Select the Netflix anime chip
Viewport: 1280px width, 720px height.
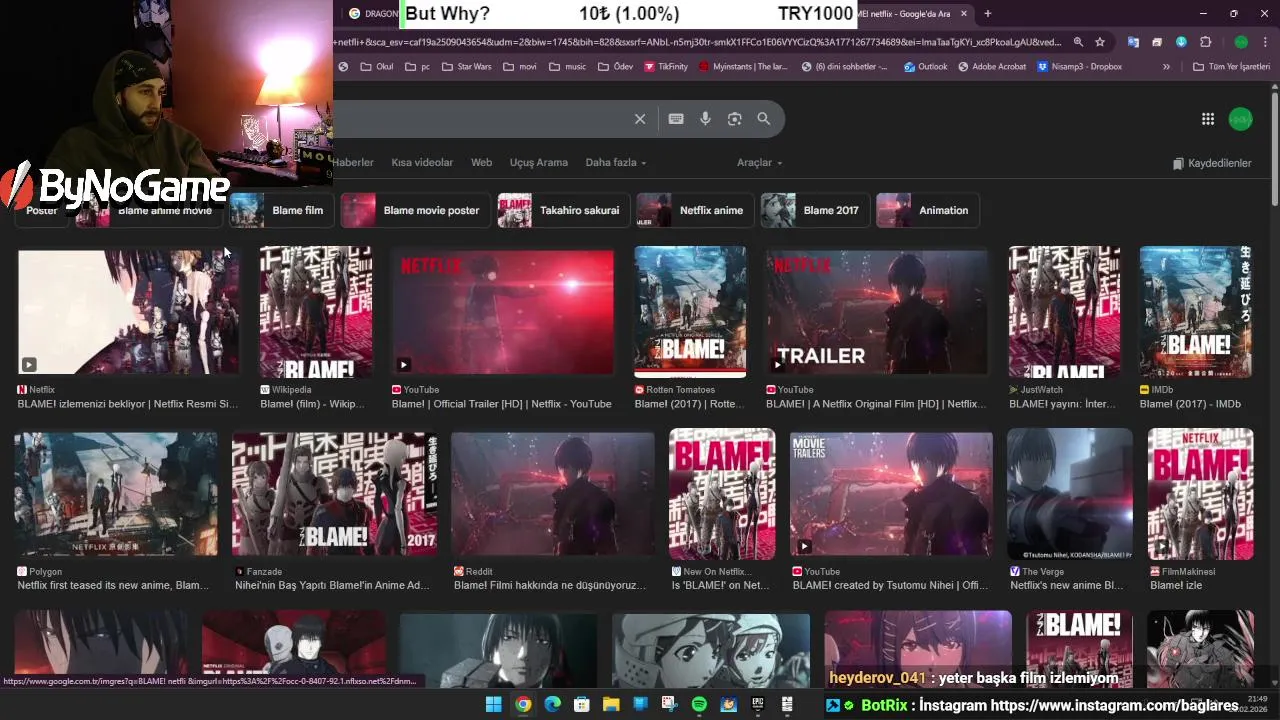[x=694, y=210]
